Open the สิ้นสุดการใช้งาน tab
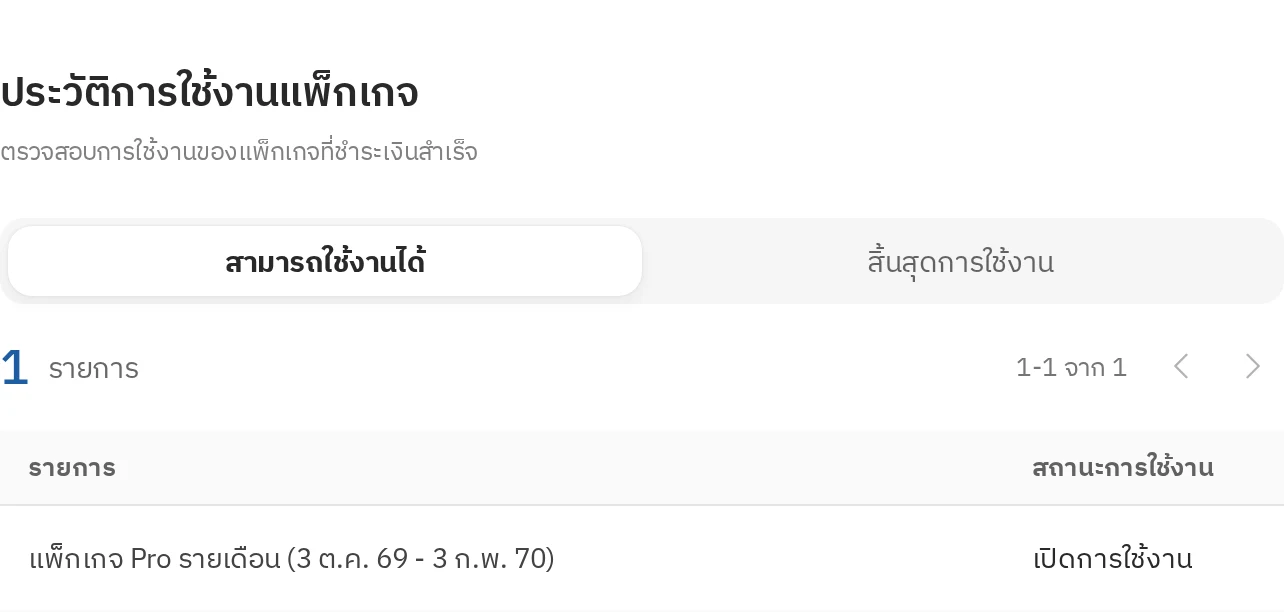The height and width of the screenshot is (612, 1284). [960, 262]
